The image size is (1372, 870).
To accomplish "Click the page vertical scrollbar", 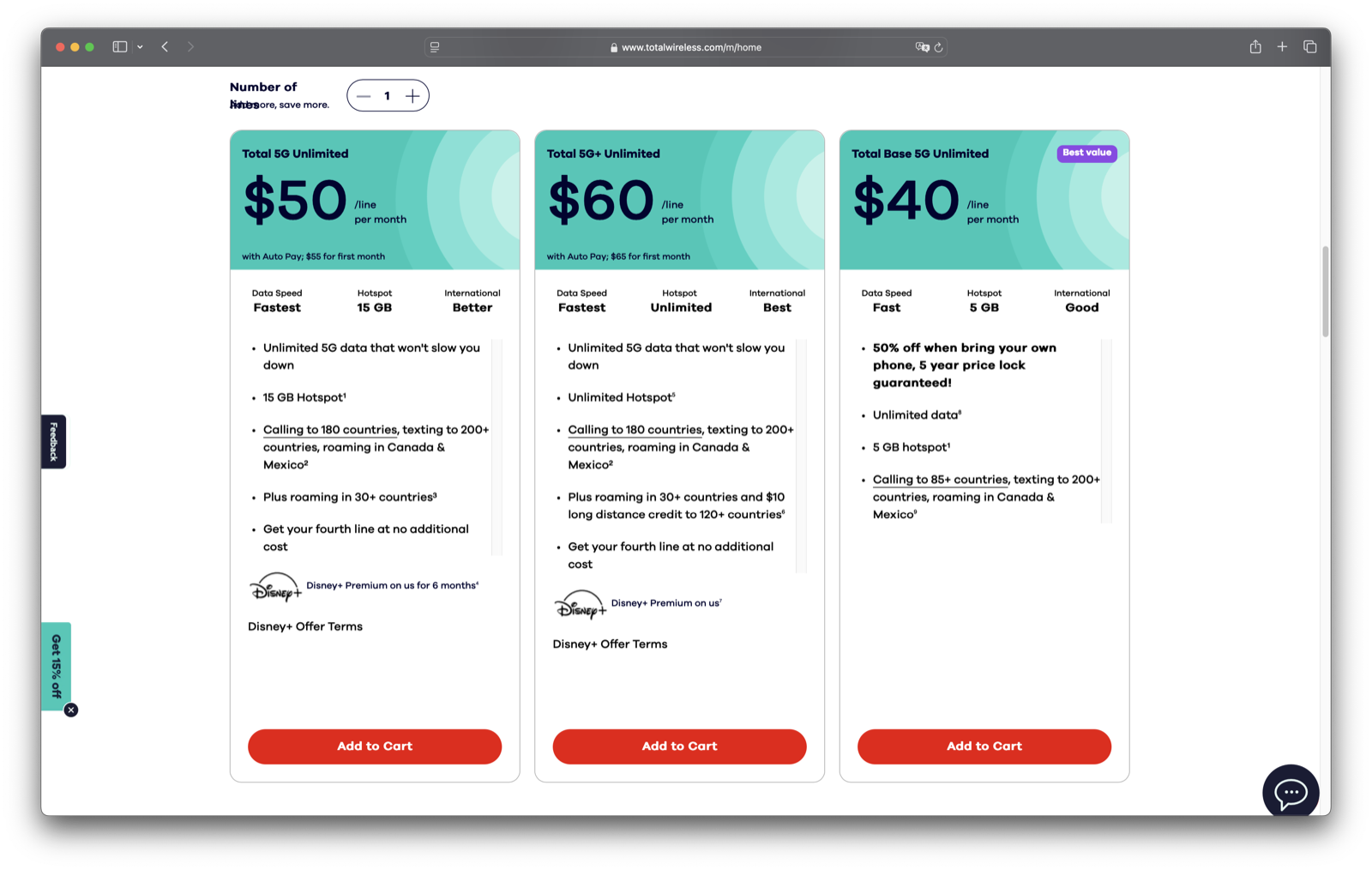I will [x=1326, y=292].
